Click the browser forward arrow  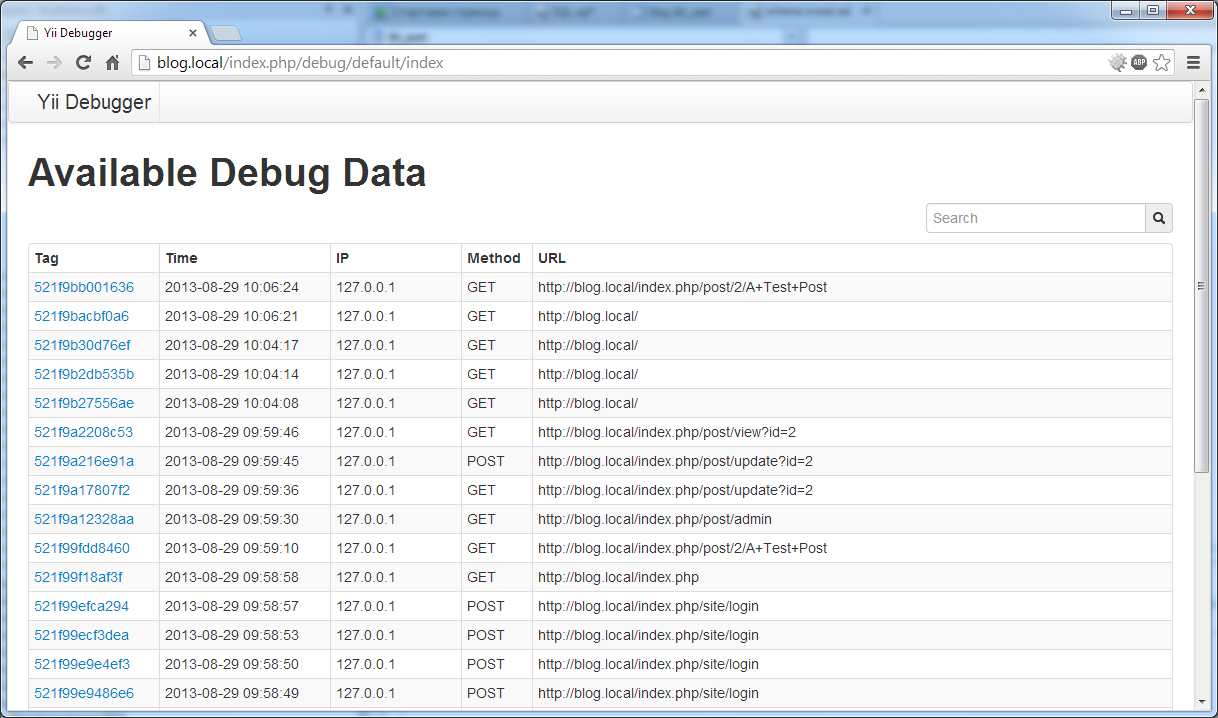55,62
